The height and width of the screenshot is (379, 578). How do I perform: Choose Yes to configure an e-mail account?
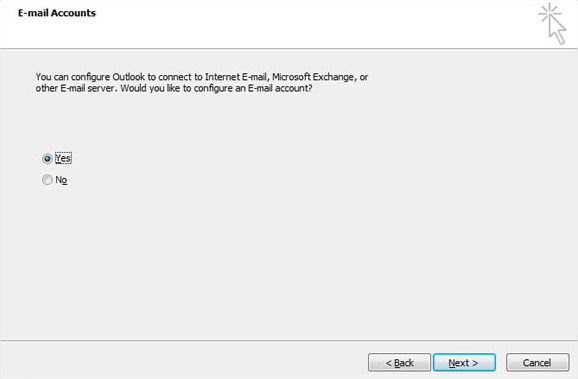[x=47, y=159]
